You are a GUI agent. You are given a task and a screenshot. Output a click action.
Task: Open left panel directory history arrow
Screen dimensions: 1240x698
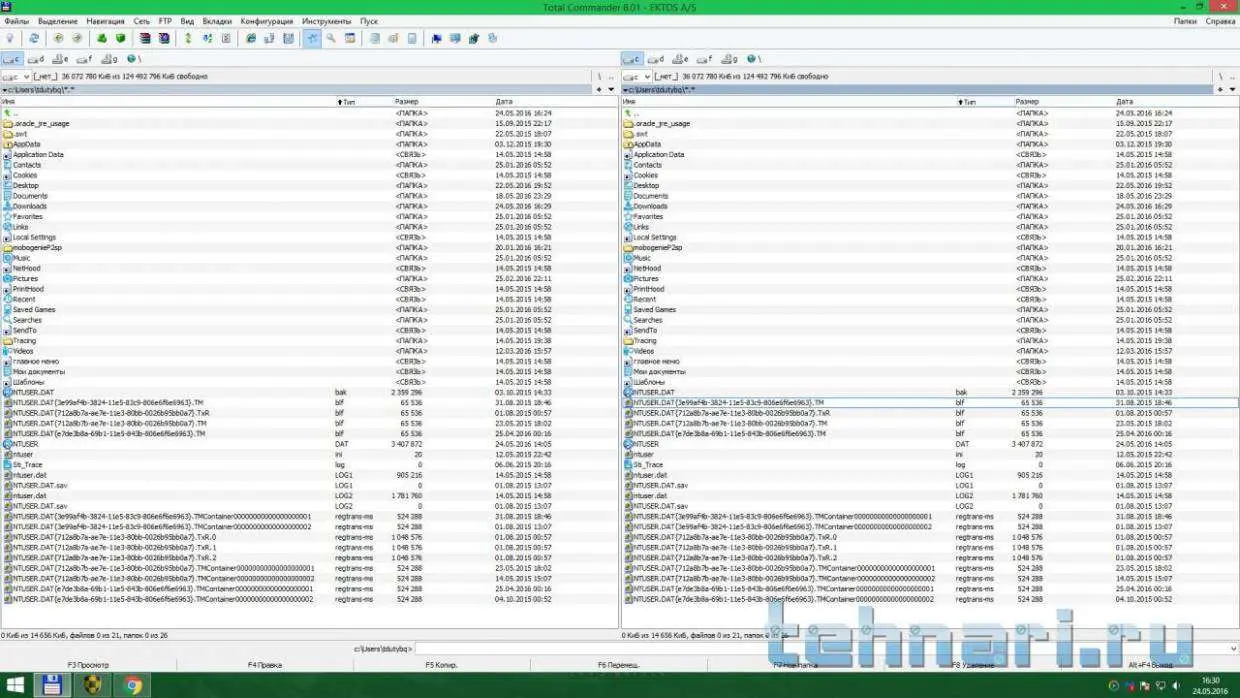pos(613,89)
